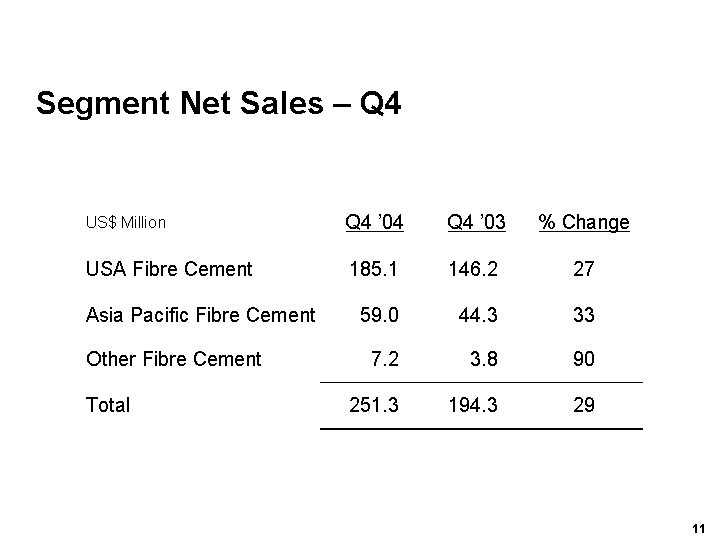Click the Q4 '03 column header

click(477, 222)
